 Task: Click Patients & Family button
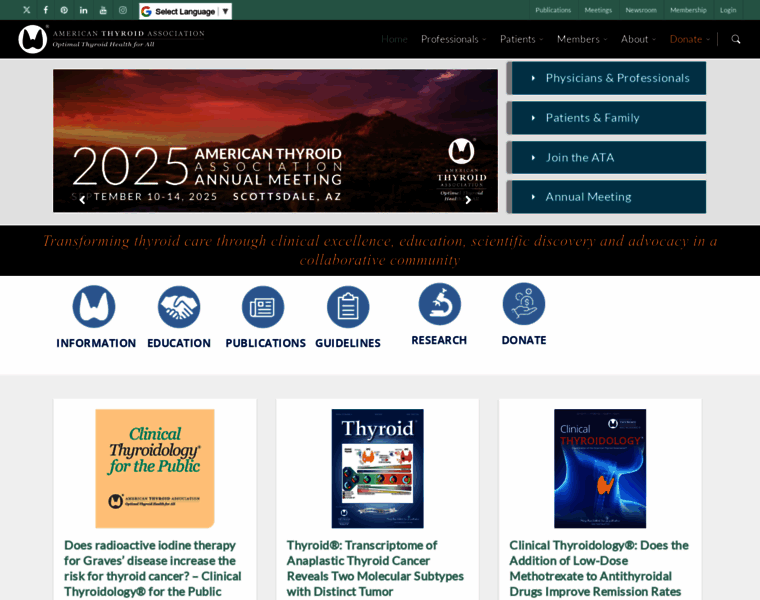(x=606, y=118)
